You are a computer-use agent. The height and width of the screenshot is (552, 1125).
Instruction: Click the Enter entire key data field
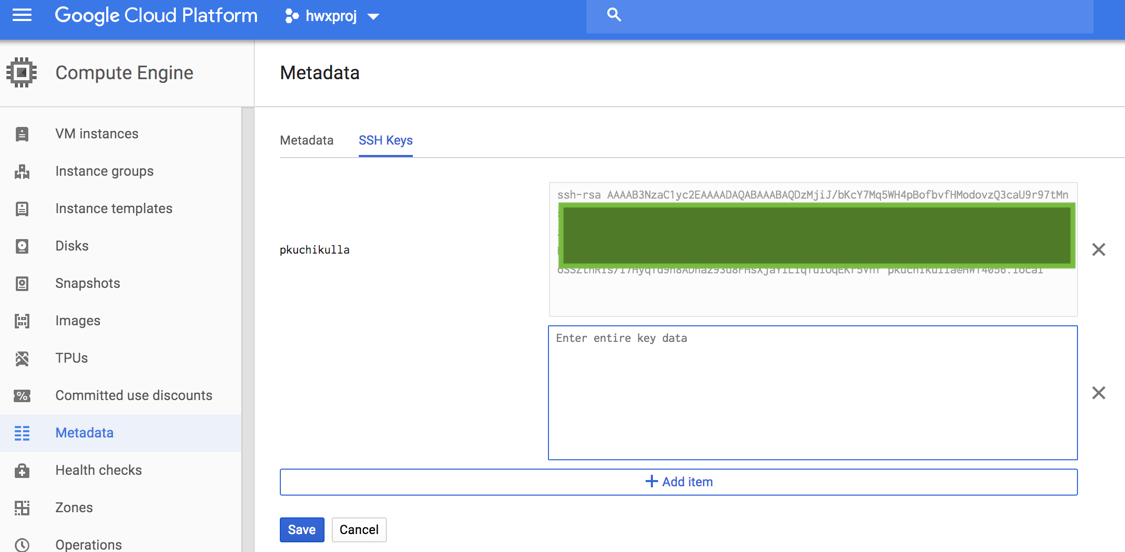[x=813, y=393]
